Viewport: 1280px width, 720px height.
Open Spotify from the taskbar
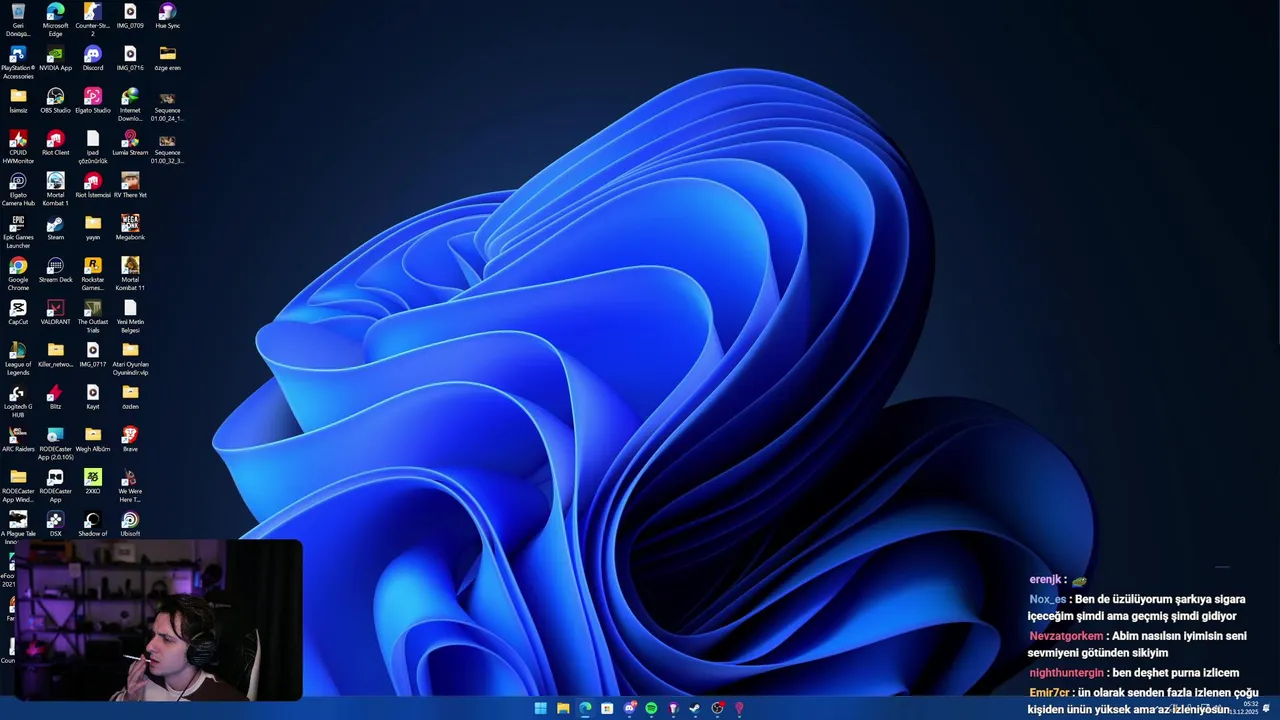[651, 708]
